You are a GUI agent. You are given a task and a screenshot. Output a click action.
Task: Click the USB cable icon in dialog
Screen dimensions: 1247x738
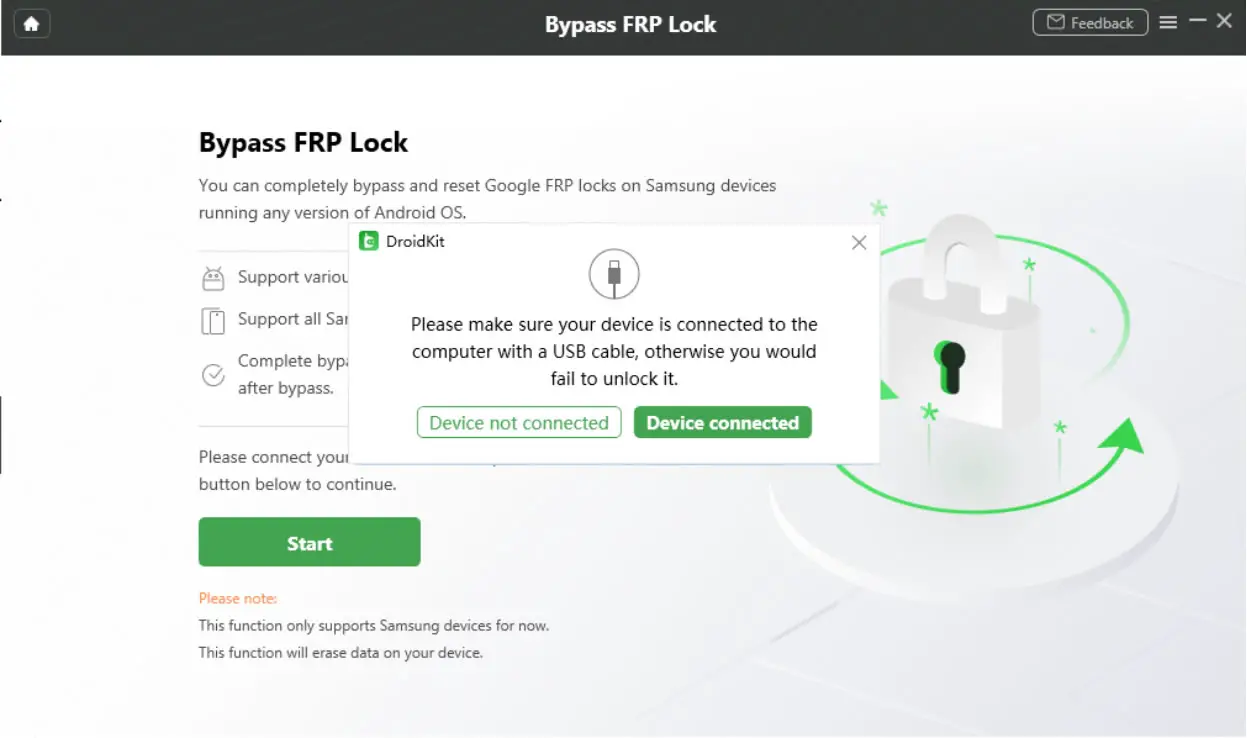coord(614,274)
